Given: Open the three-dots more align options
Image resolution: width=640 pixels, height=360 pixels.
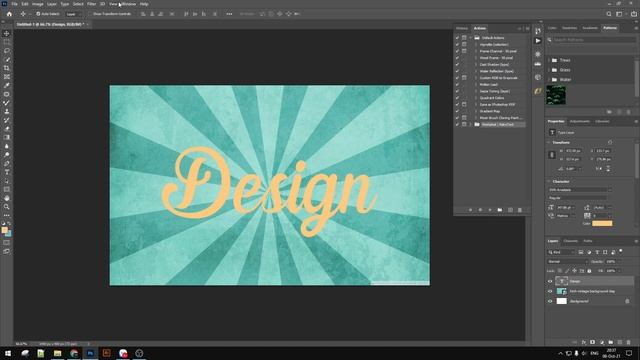Looking at the screenshot, I should coord(229,14).
